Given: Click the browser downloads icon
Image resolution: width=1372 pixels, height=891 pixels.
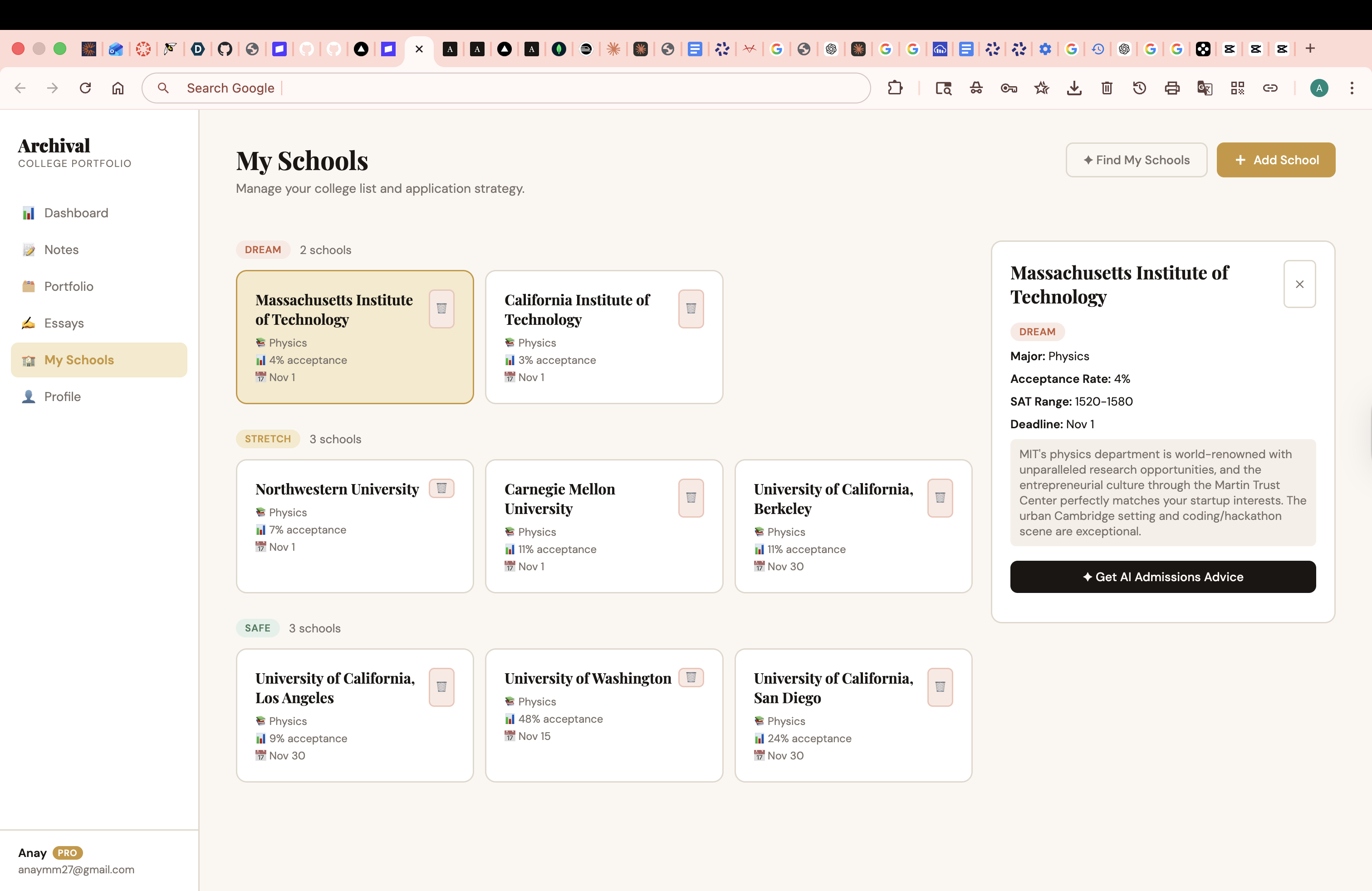Looking at the screenshot, I should point(1074,88).
